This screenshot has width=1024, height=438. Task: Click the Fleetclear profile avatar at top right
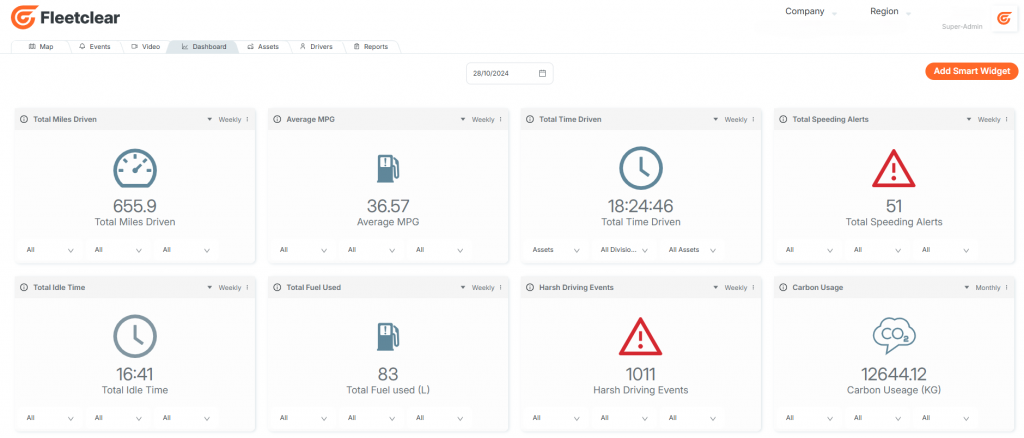coord(1003,19)
